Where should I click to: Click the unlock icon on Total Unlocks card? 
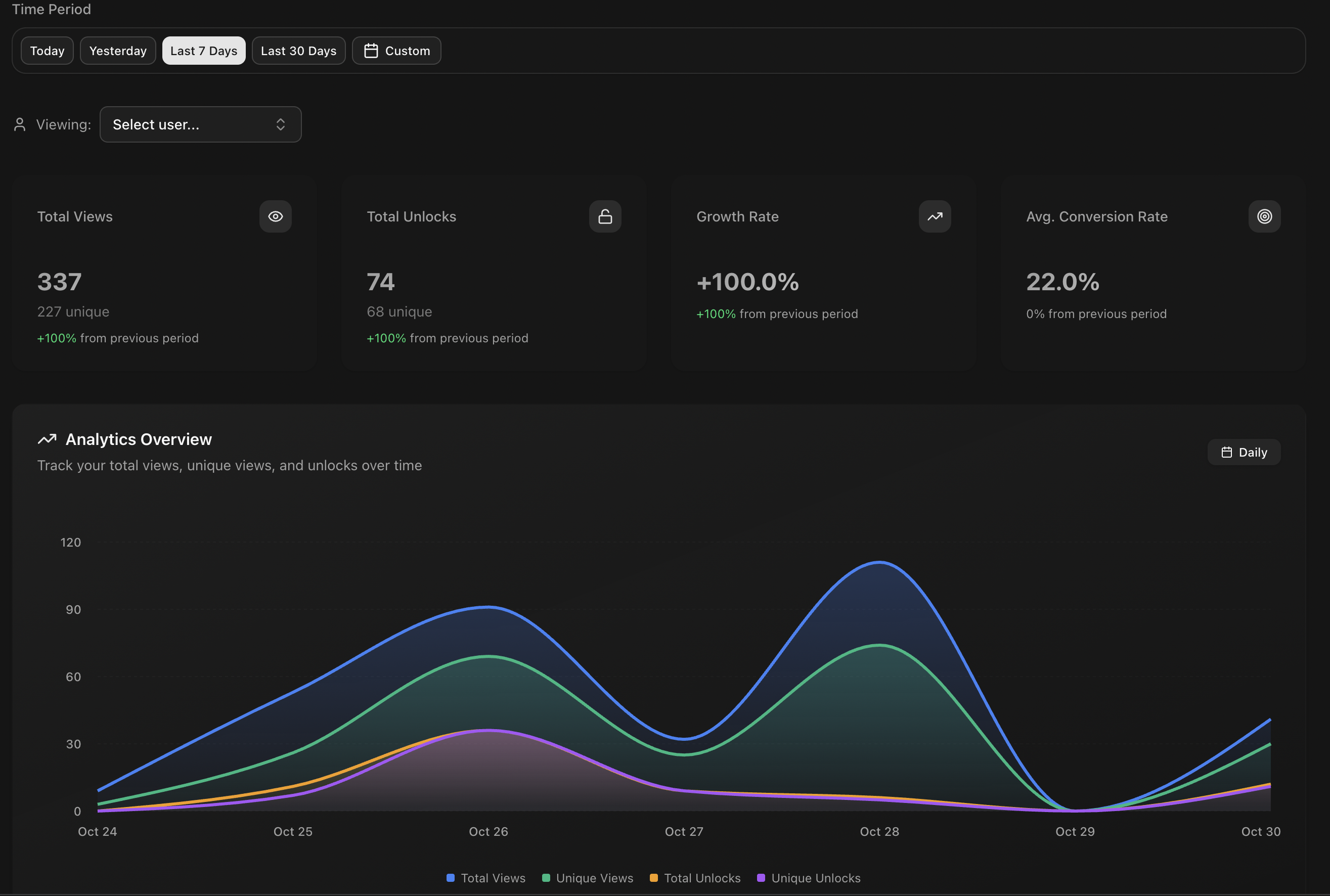(x=605, y=216)
